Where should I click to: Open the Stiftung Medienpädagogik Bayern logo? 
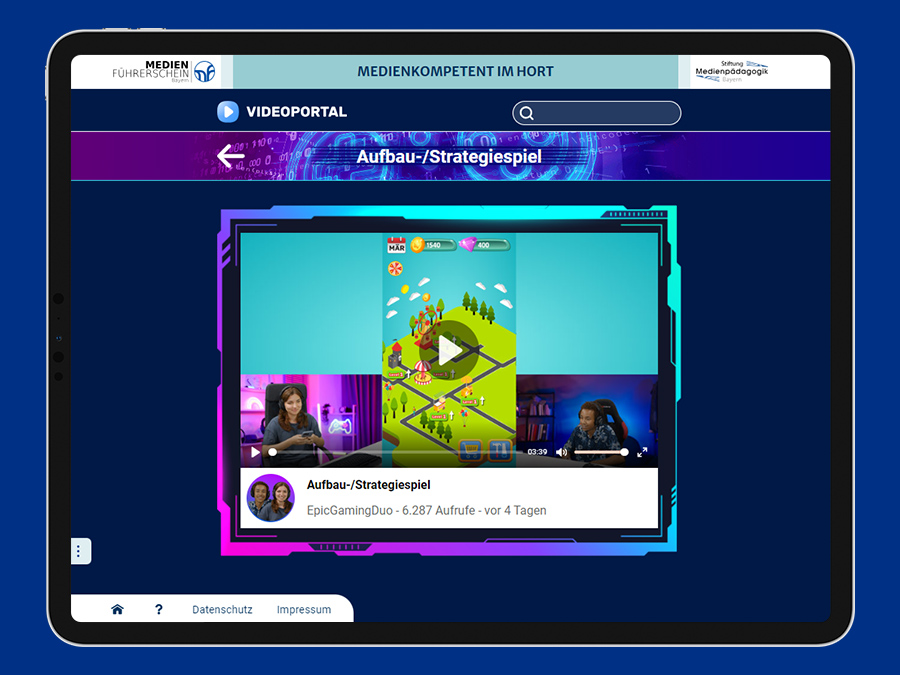[731, 71]
